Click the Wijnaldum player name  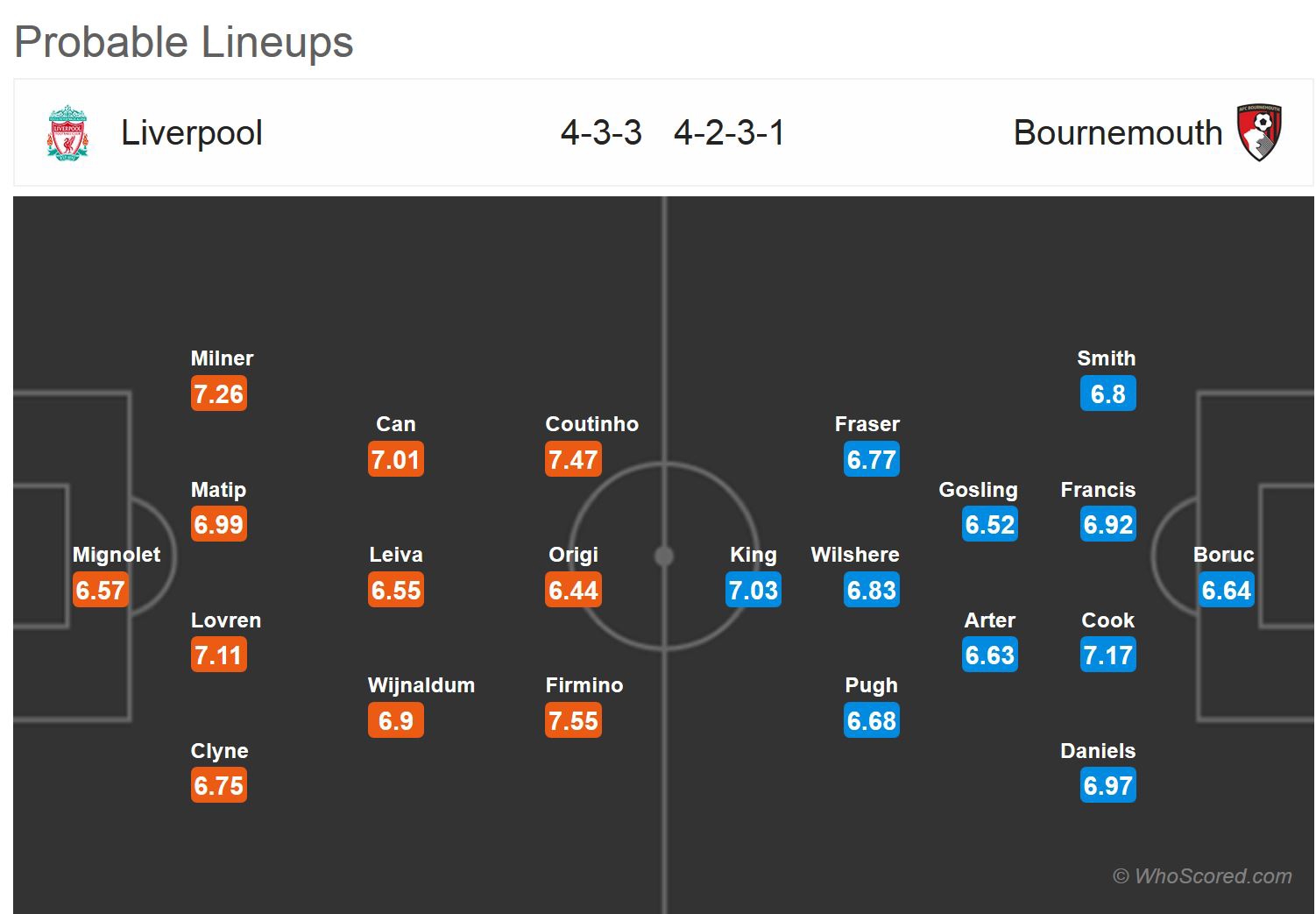point(421,685)
